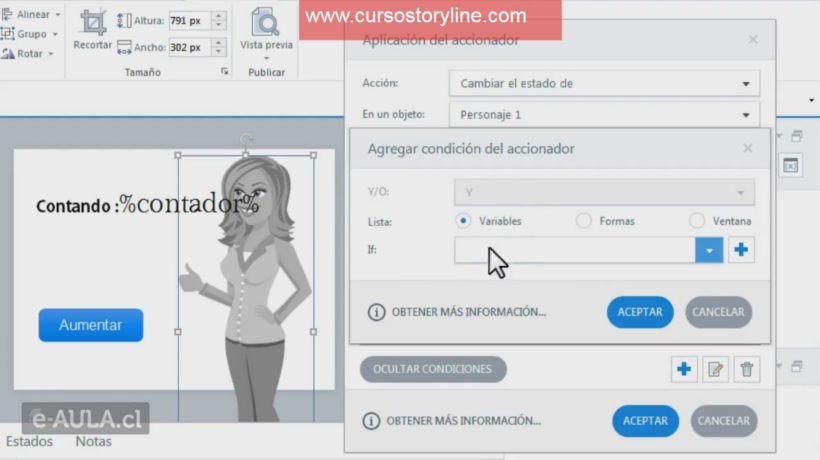Delete condition using the trash icon
This screenshot has height=460, width=820.
point(746,369)
